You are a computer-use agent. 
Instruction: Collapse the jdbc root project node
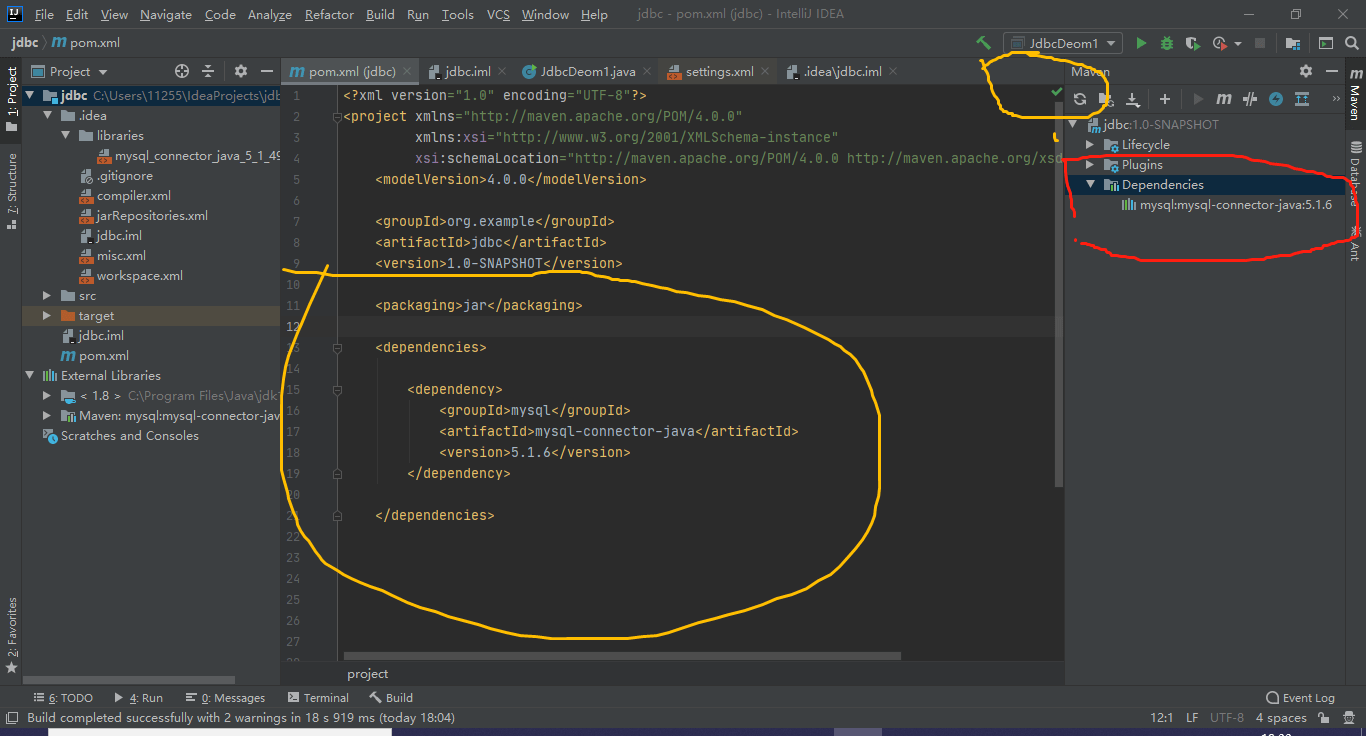[x=29, y=96]
